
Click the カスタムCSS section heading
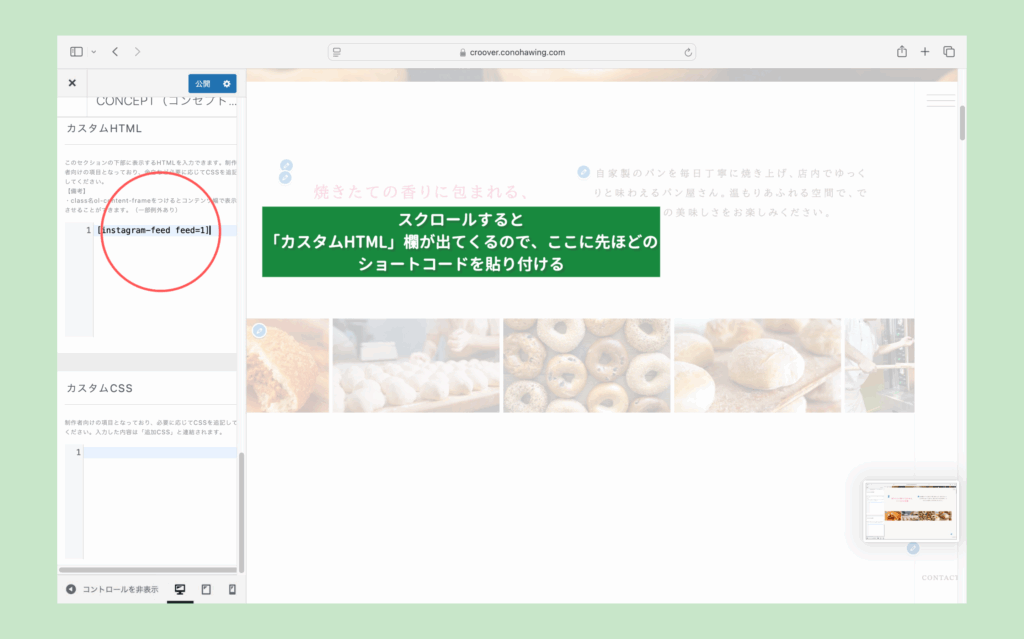click(x=100, y=388)
